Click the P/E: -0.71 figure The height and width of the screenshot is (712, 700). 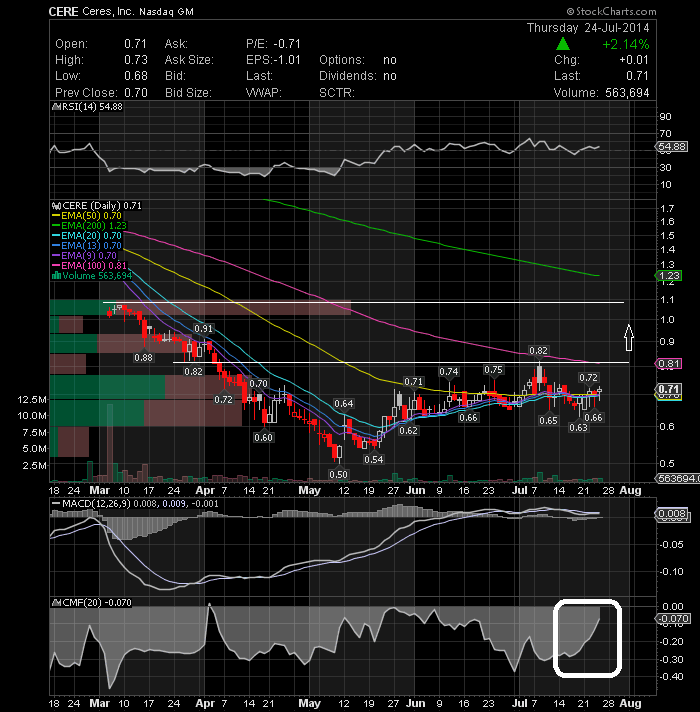click(x=273, y=44)
